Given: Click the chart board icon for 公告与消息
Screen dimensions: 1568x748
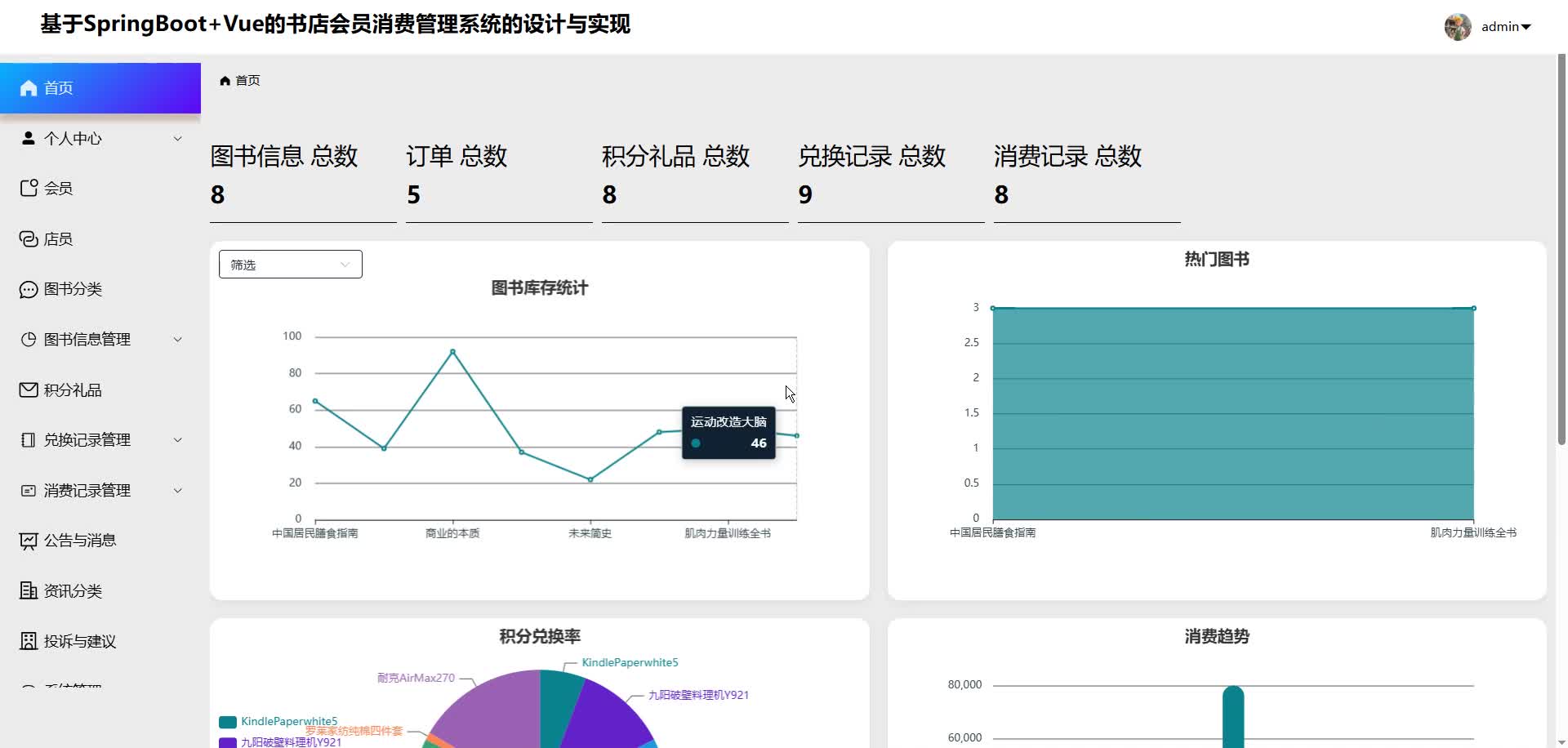Looking at the screenshot, I should pos(29,541).
